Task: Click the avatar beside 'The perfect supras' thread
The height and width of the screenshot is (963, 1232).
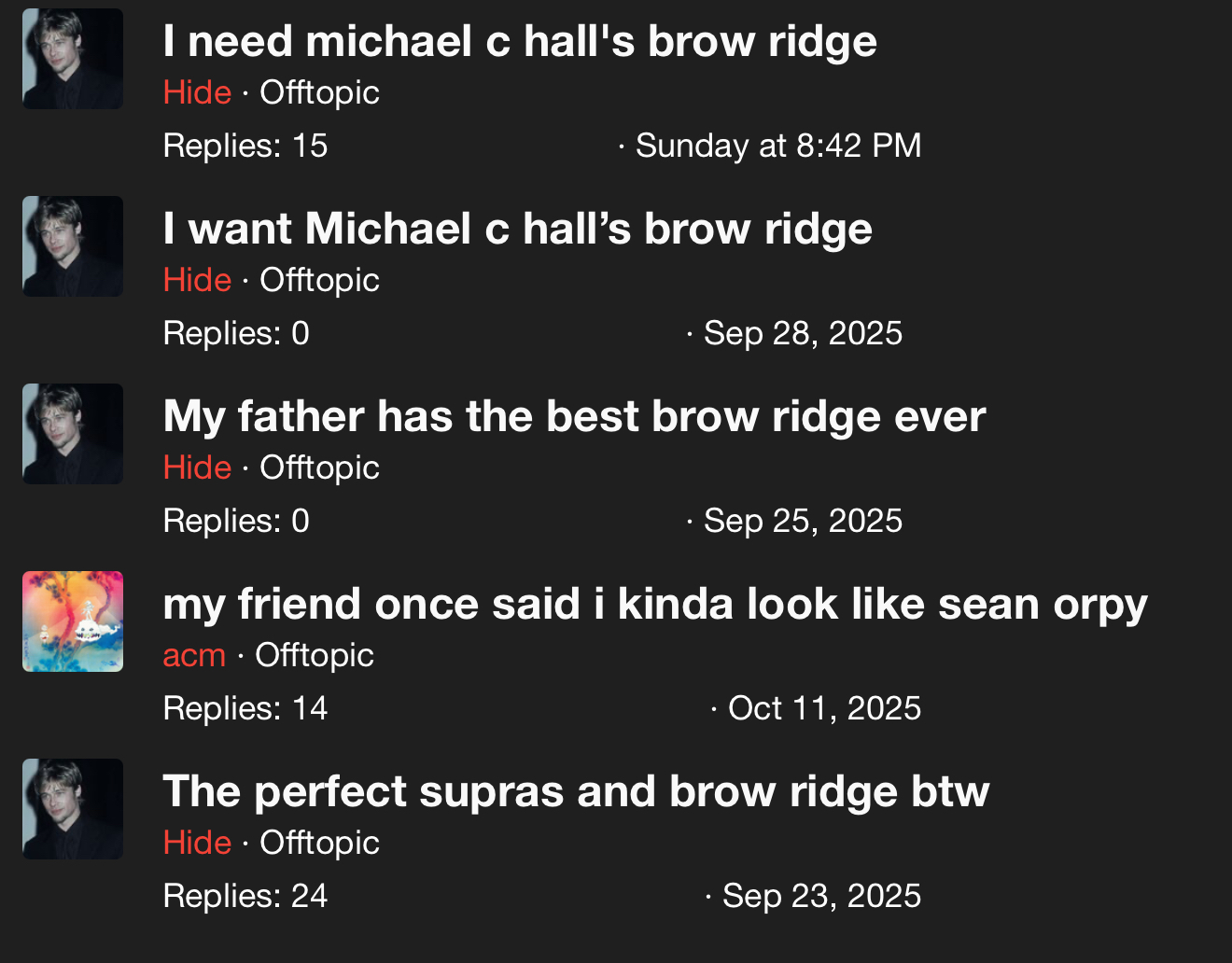Action: tap(73, 809)
